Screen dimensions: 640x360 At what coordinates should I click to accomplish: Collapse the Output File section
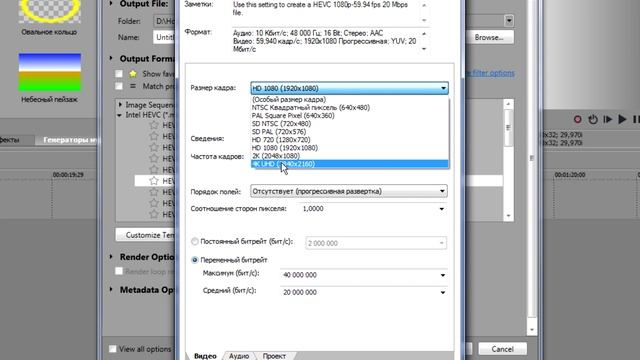pos(111,4)
